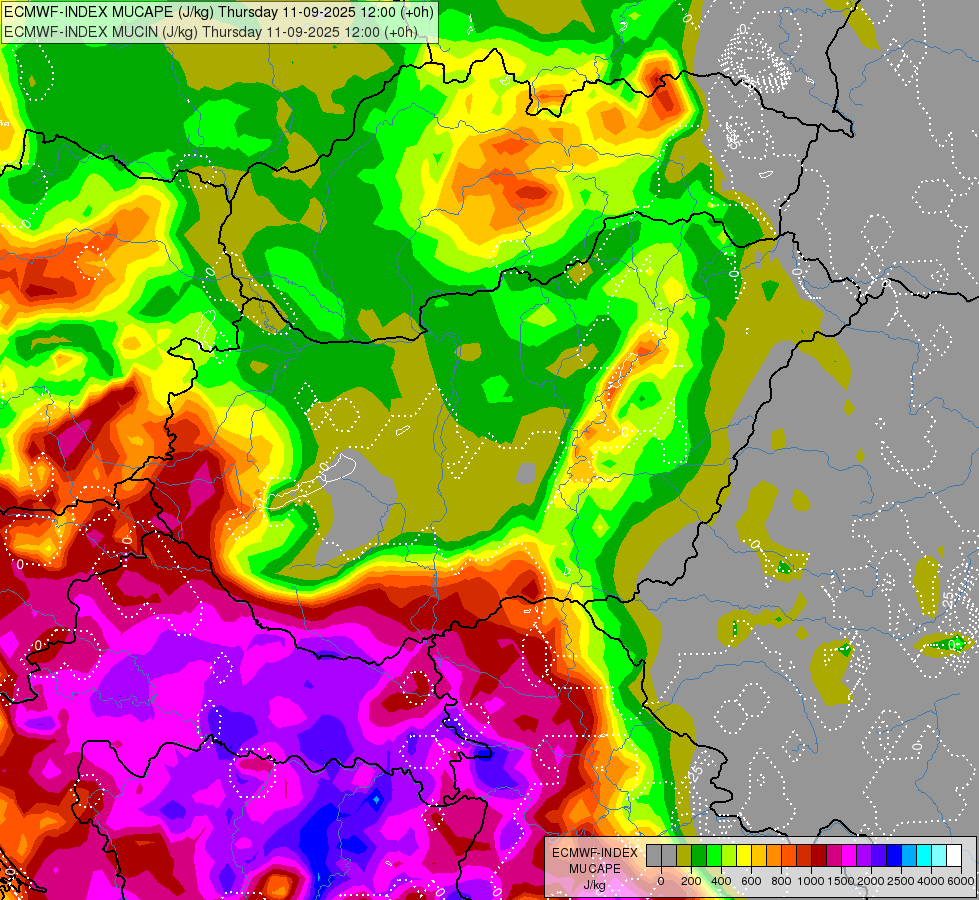Click the legend value 4000
The height and width of the screenshot is (900, 979).
(x=932, y=881)
